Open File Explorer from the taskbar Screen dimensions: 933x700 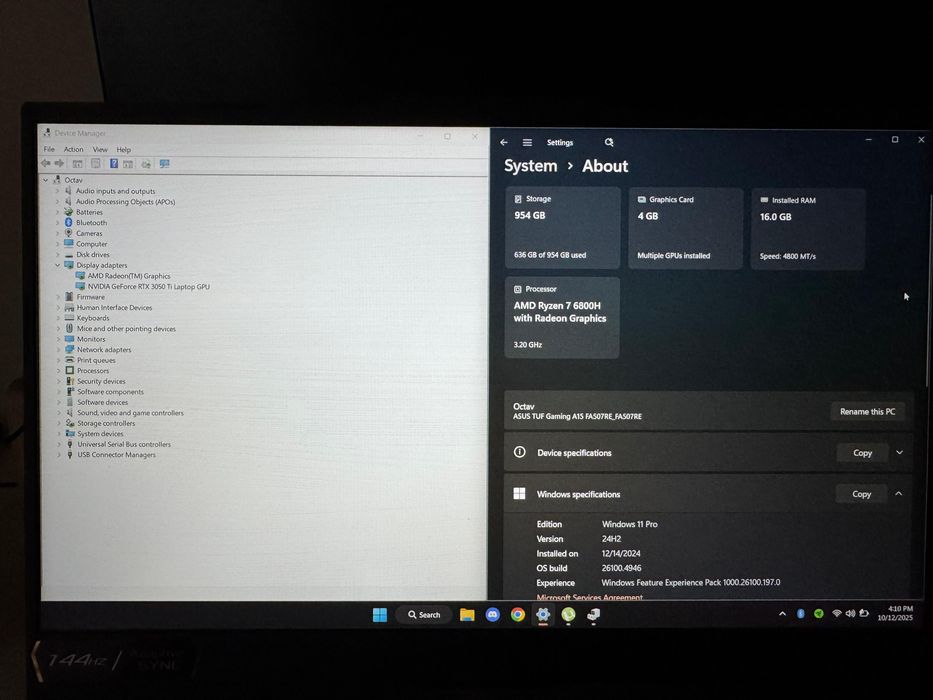tap(467, 615)
